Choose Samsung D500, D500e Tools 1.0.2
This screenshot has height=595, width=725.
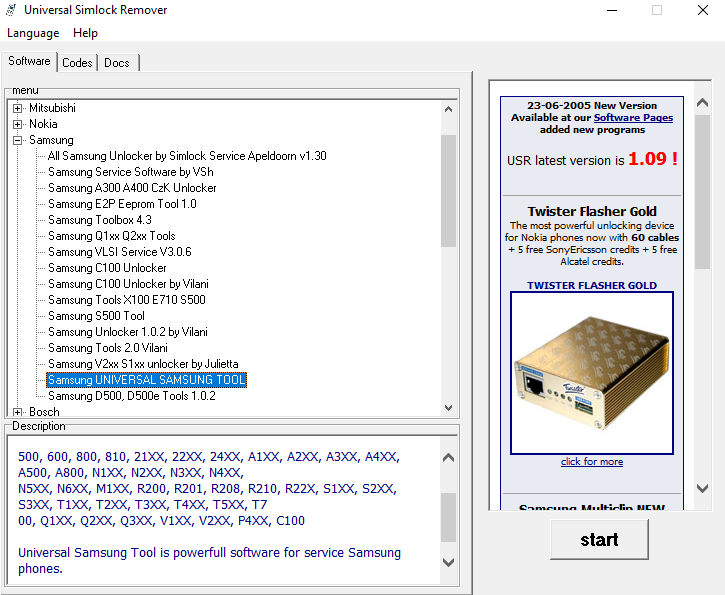point(131,396)
